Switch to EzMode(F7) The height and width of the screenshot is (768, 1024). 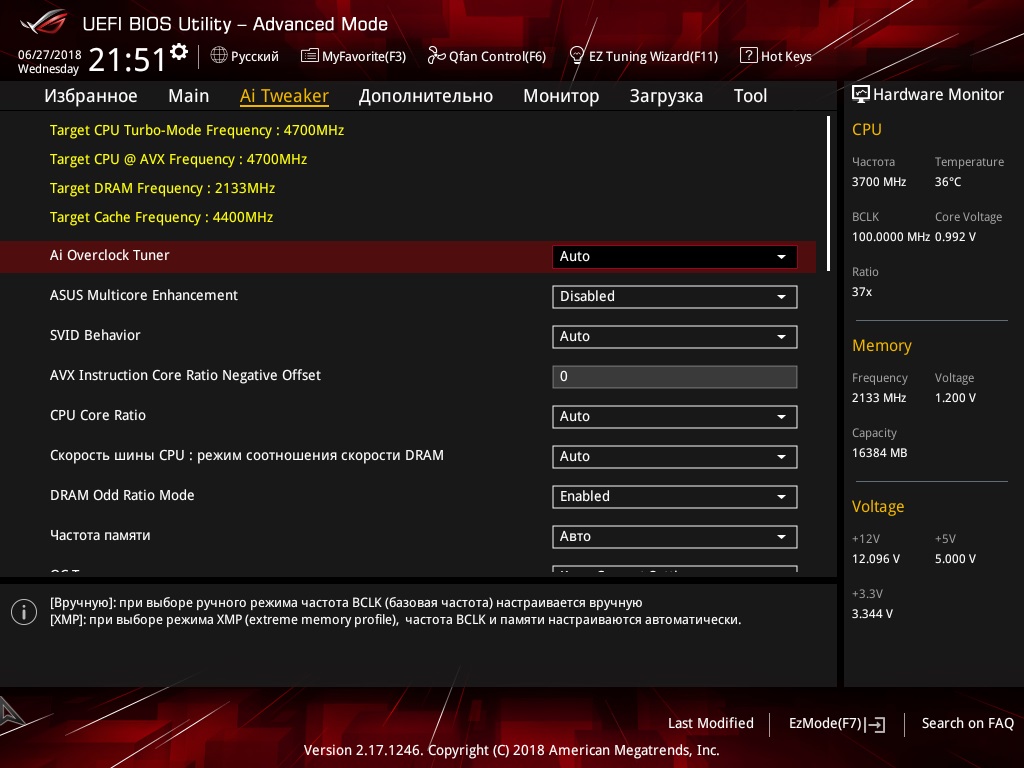click(837, 724)
